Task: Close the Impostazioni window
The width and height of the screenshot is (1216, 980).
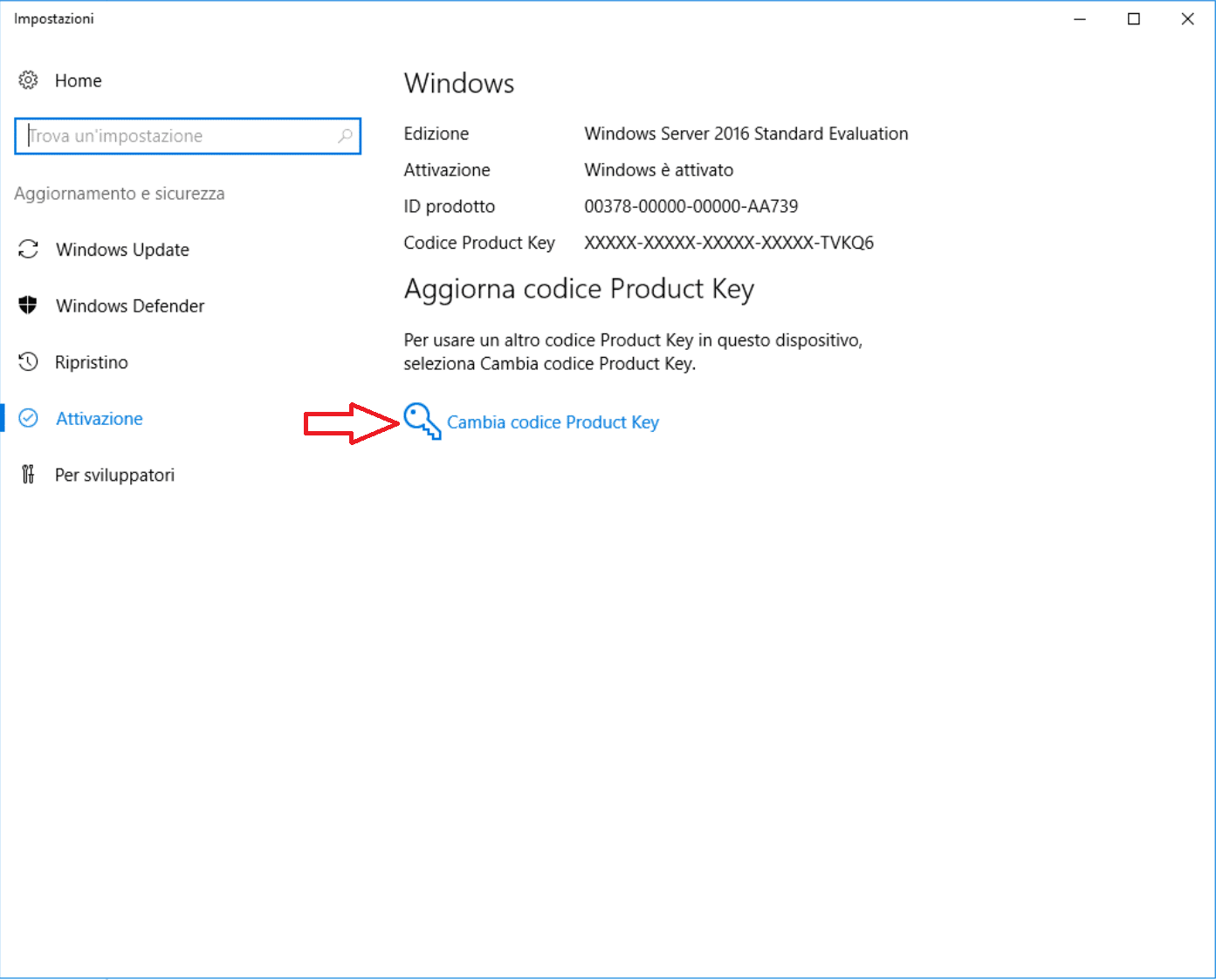Action: pos(1188,19)
